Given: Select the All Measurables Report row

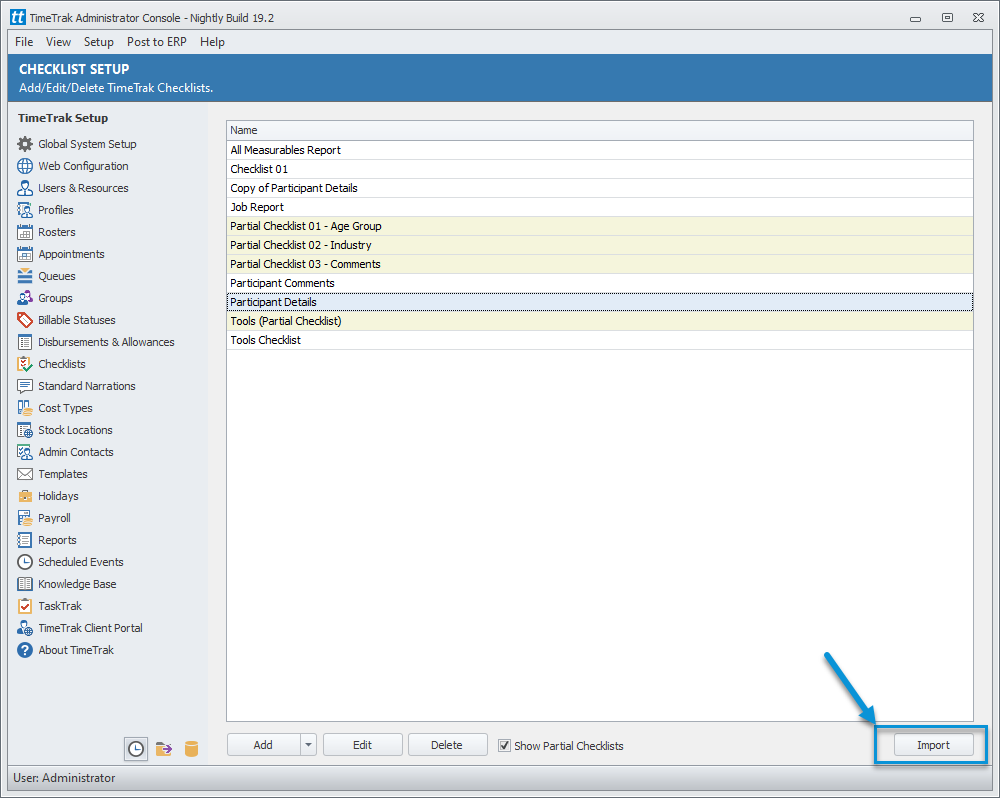Looking at the screenshot, I should point(599,150).
